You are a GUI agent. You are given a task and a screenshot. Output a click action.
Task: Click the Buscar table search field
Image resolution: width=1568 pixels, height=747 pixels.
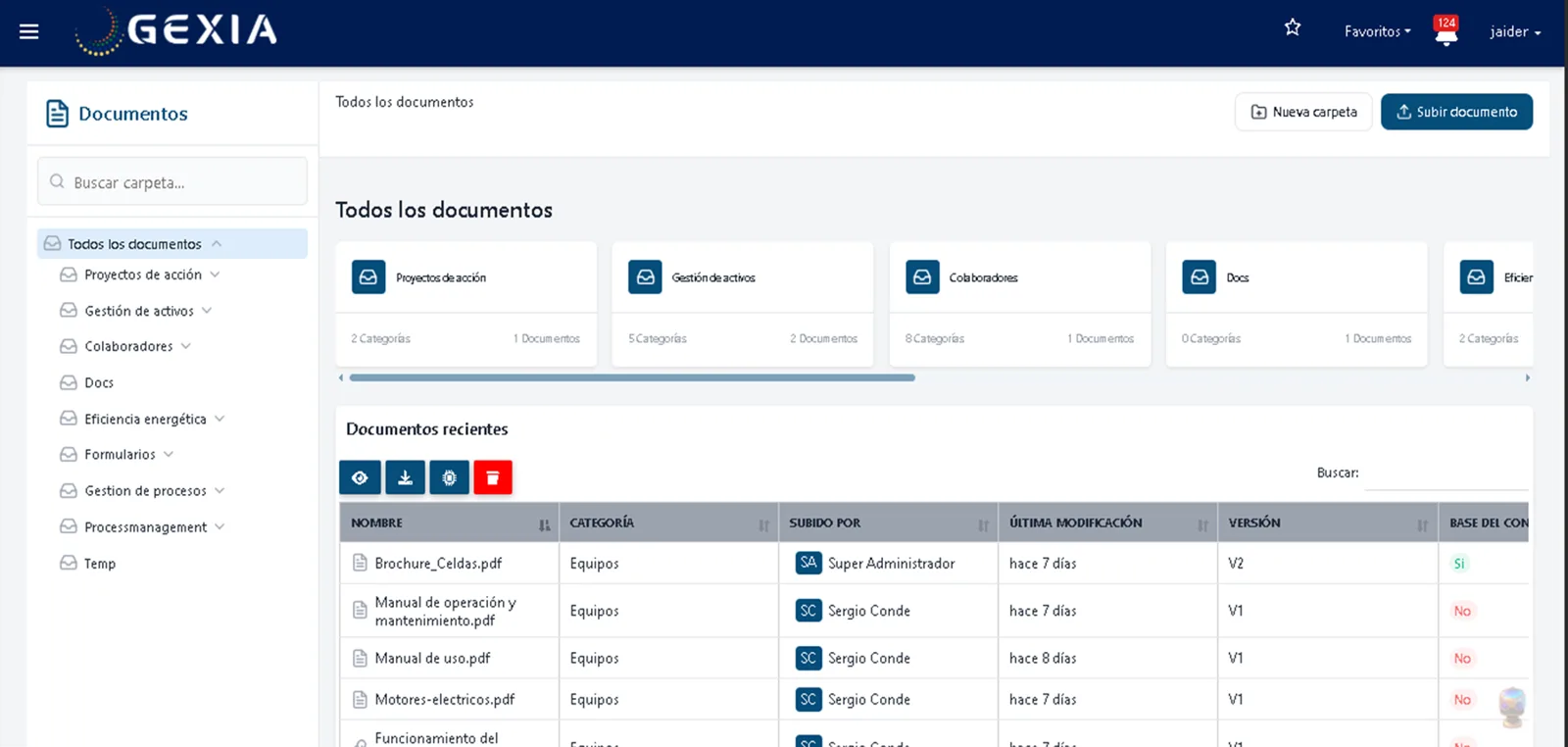click(x=1446, y=473)
